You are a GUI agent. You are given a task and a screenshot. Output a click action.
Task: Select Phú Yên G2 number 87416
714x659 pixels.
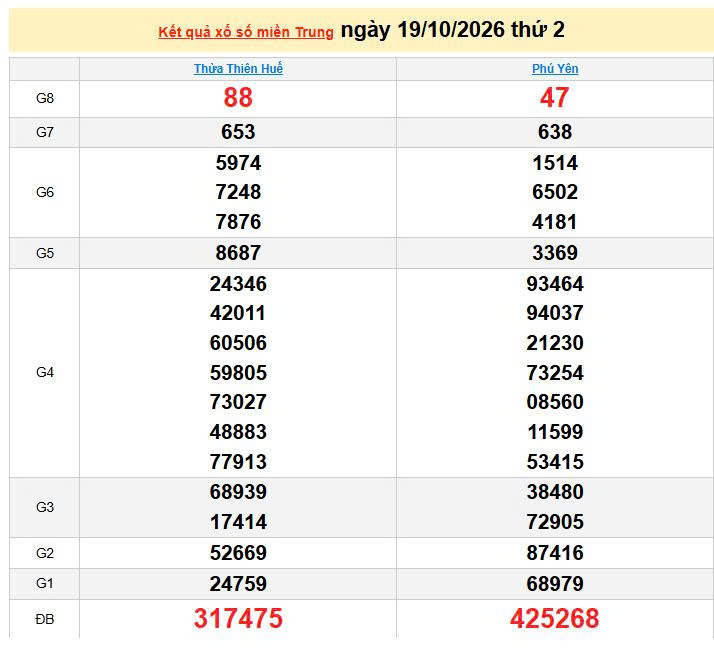[x=555, y=553]
